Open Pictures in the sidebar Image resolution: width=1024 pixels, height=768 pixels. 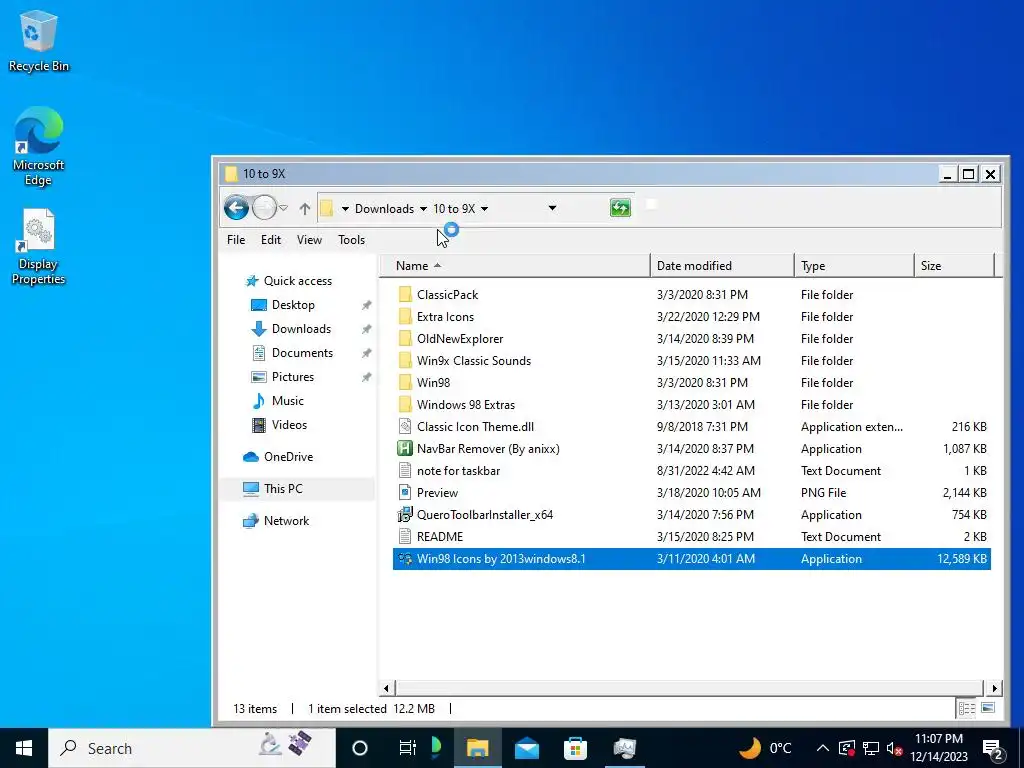[x=283, y=377]
